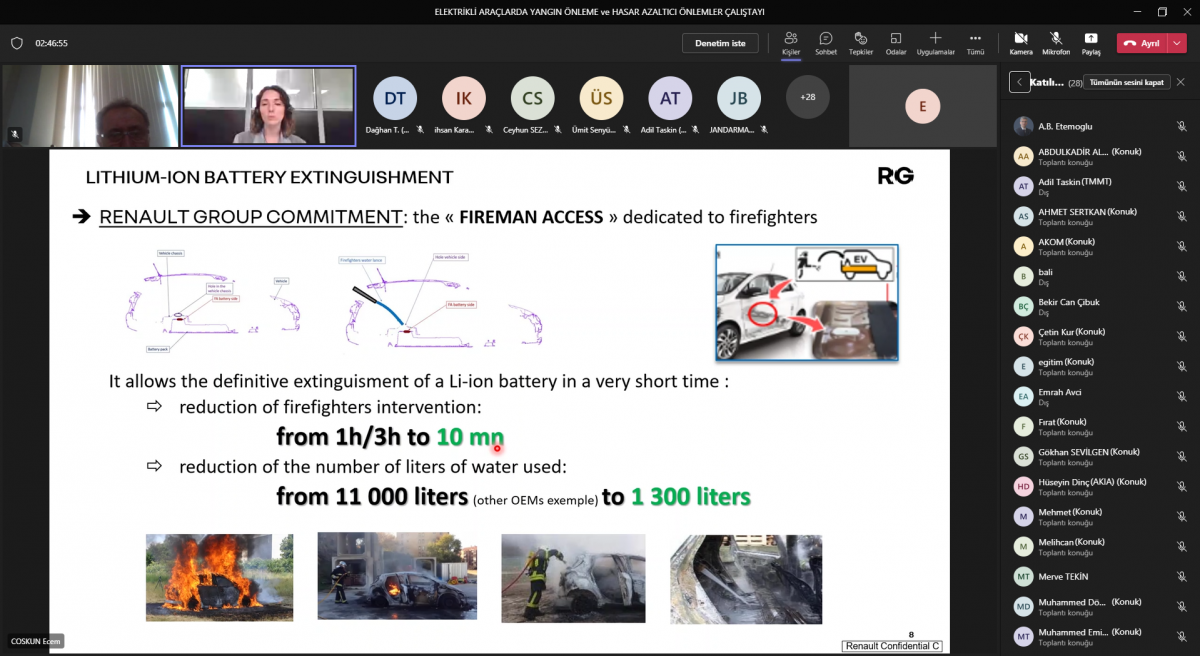Open Odalar breakout rooms
This screenshot has width=1200, height=656.
pyautogui.click(x=896, y=43)
